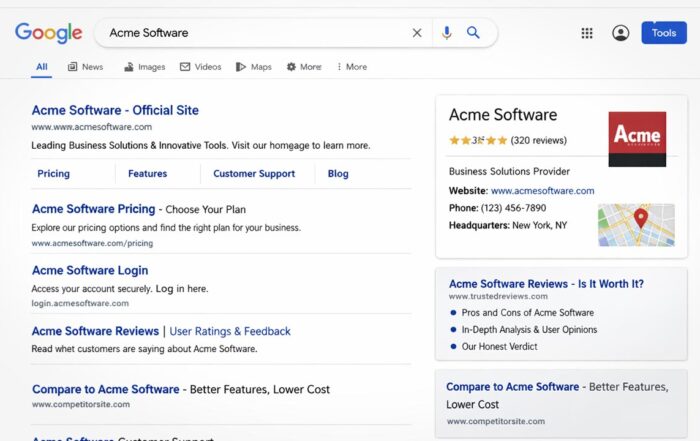Switch to the Images tab
Viewport: 700px width, 441px height.
click(x=144, y=67)
